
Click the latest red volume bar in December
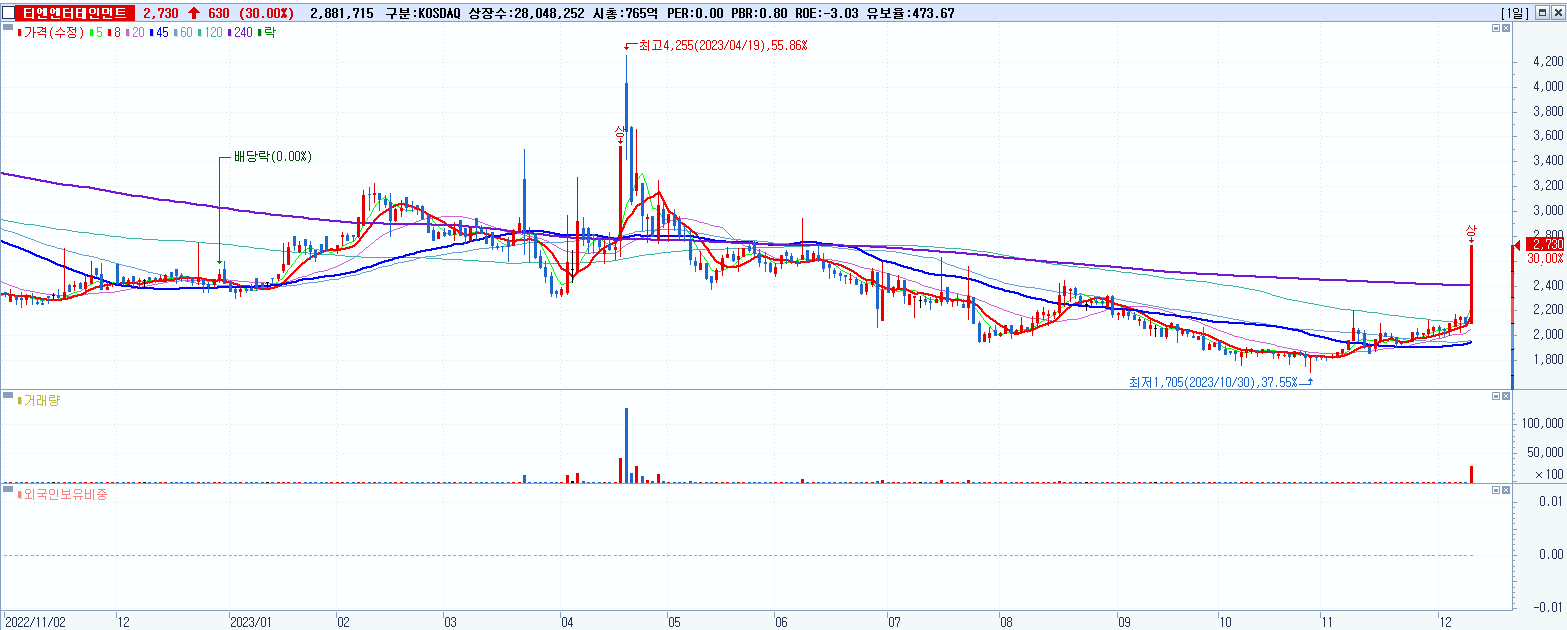click(x=1472, y=474)
